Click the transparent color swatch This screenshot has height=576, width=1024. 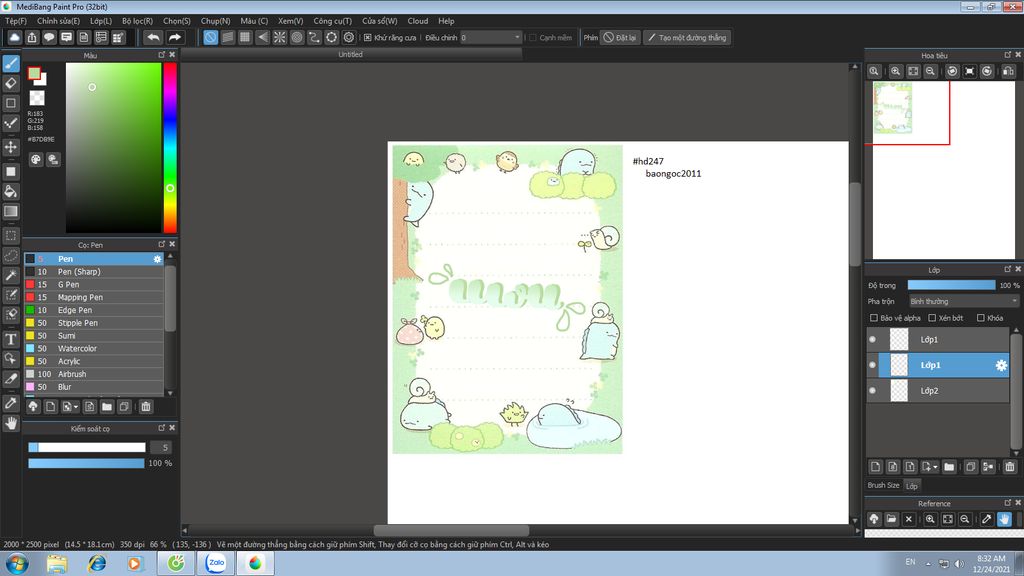[37, 98]
